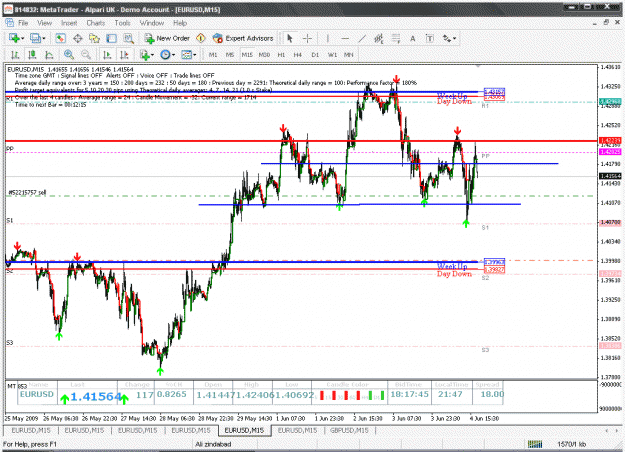Switch to bar chart display
625x452 pixels.
coord(15,55)
